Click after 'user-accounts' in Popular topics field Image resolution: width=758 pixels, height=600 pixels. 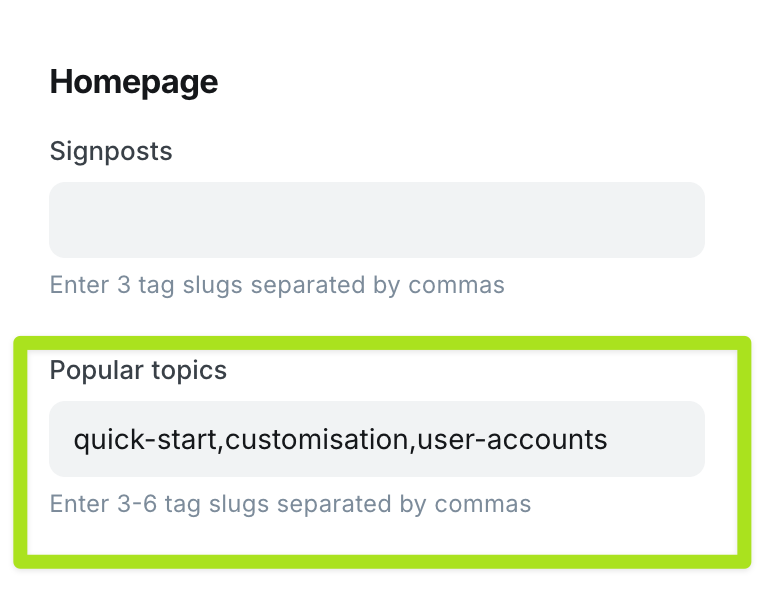610,439
